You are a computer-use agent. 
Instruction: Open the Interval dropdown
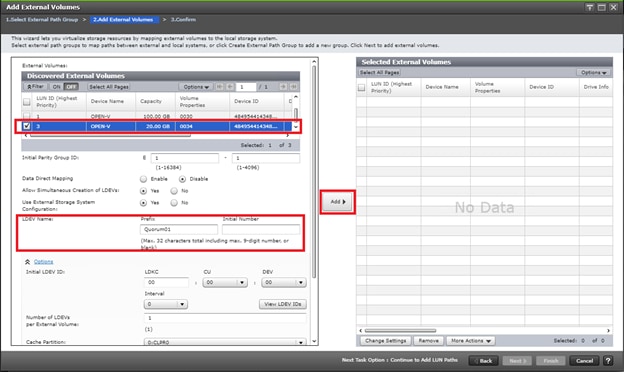click(166, 304)
